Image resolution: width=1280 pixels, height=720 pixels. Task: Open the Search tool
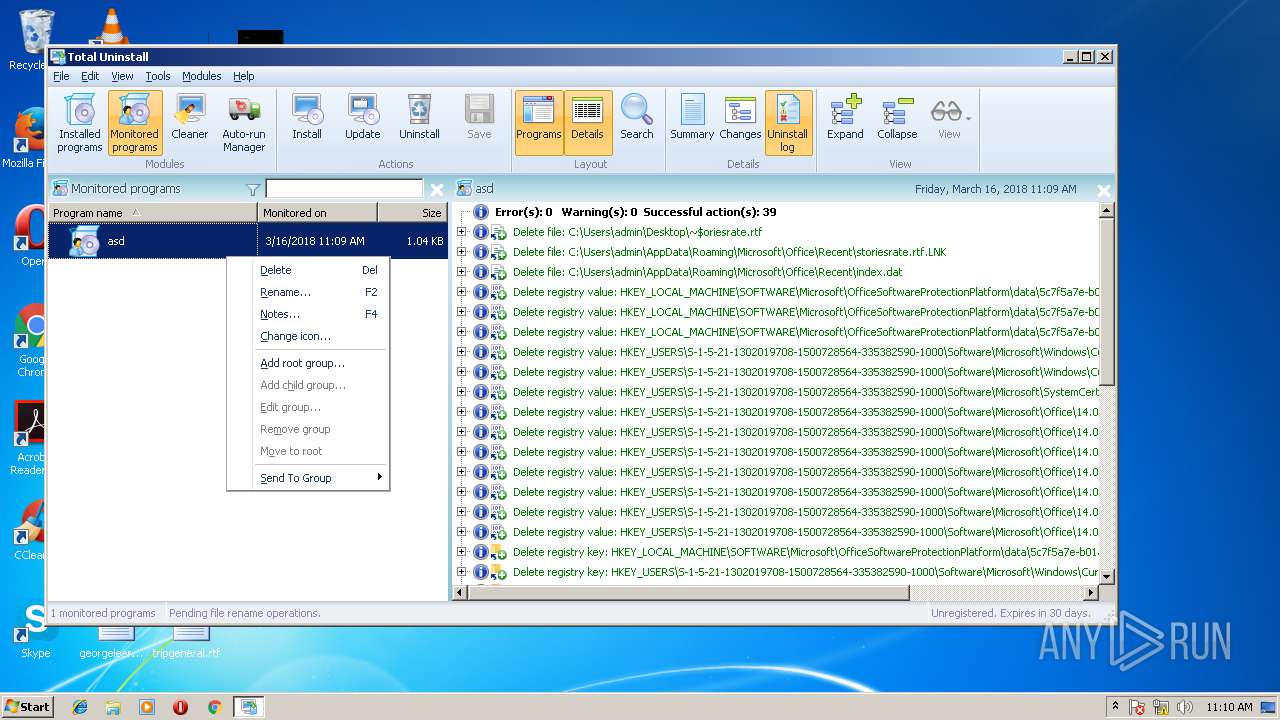pyautogui.click(x=636, y=117)
